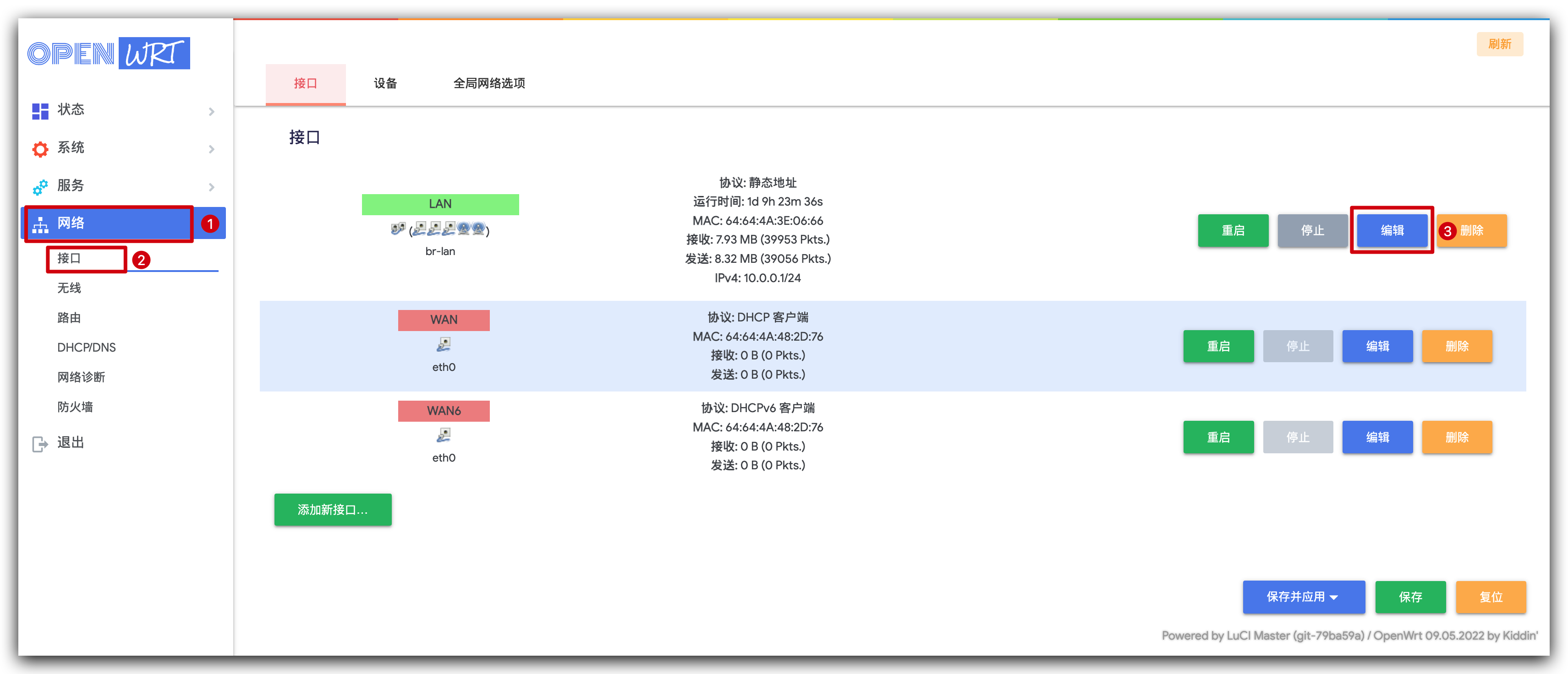Screen dimensions: 1568x674
Task: Click the OpenWrt logo
Action: (x=108, y=54)
